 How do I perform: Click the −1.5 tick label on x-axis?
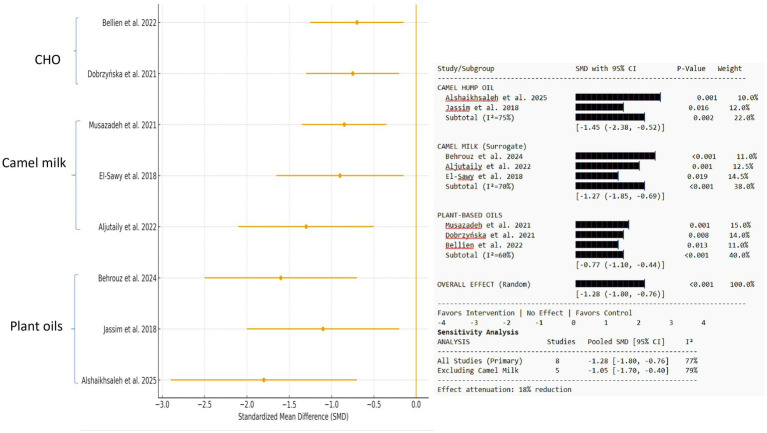[x=289, y=405]
